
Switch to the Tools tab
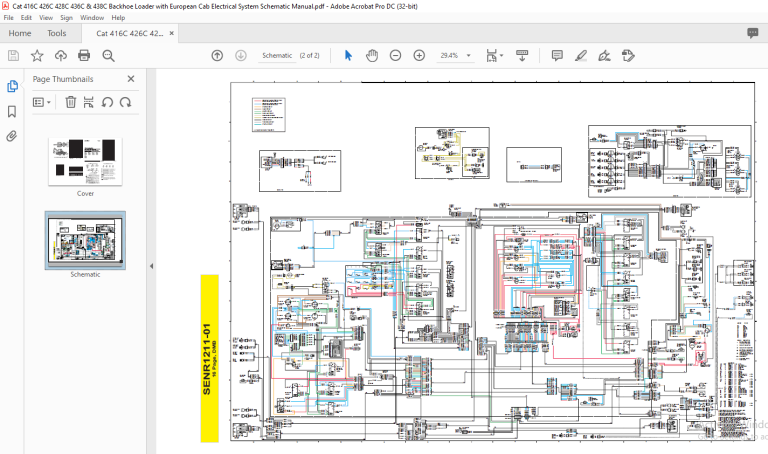[x=56, y=33]
